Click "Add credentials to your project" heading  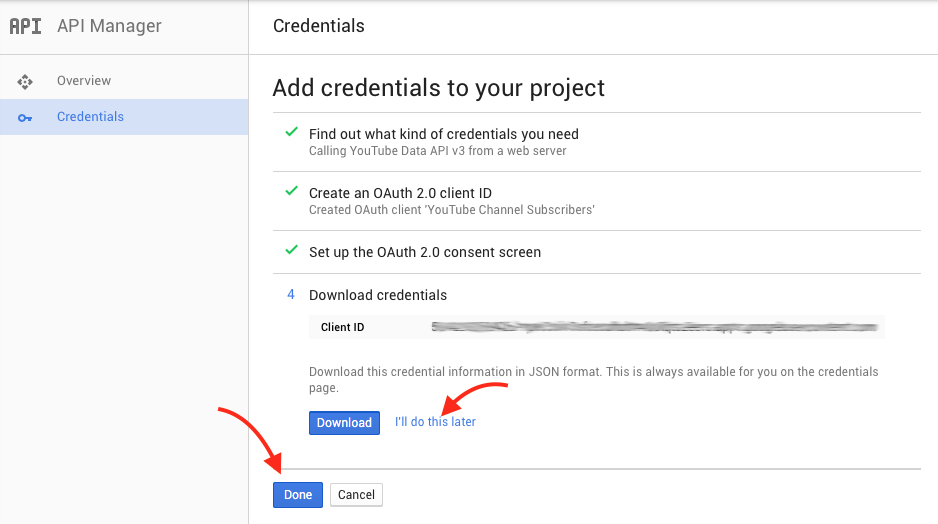[x=438, y=88]
